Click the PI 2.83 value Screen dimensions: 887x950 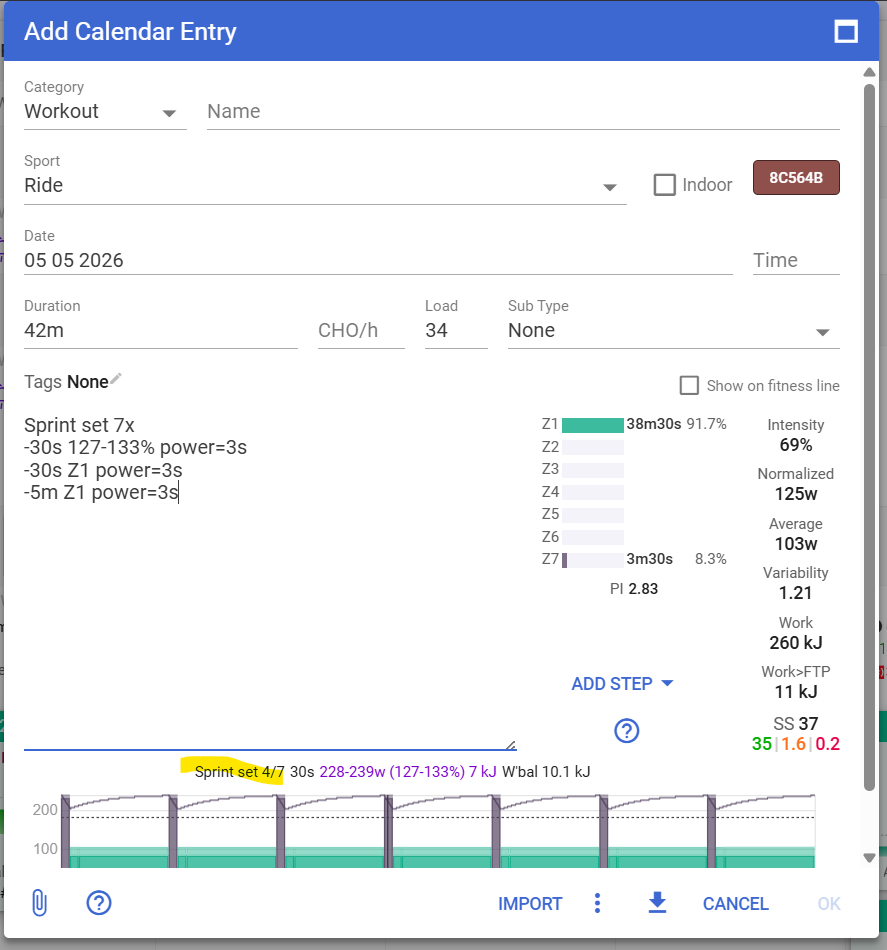(x=634, y=589)
